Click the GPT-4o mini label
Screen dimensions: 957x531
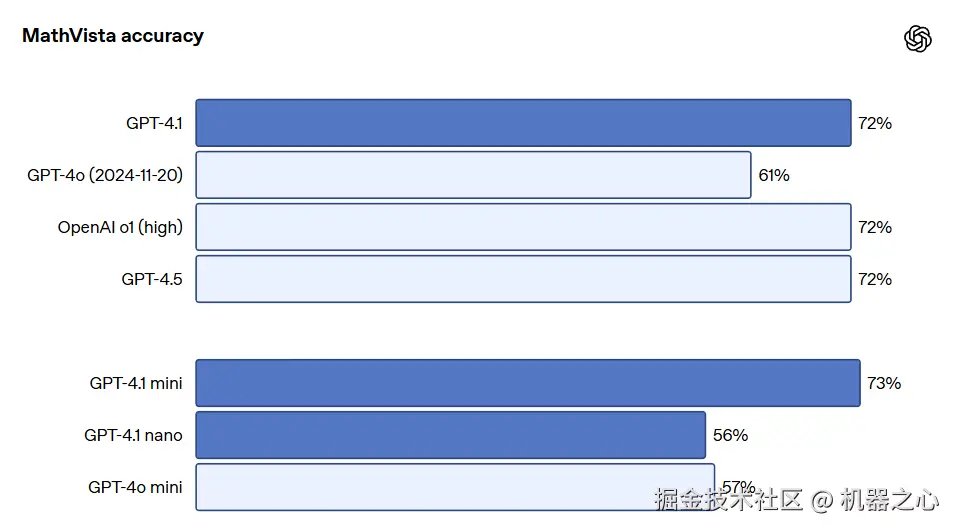coord(135,487)
